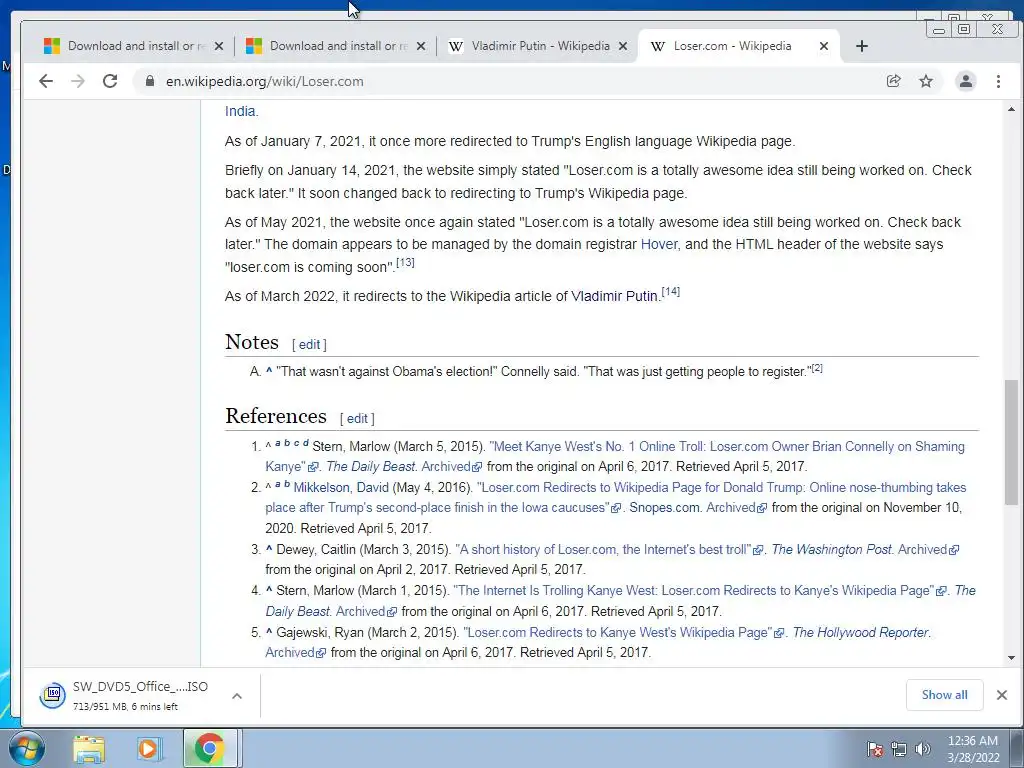The width and height of the screenshot is (1024, 768).
Task: Open Action Center flag in tray
Action: 875,748
